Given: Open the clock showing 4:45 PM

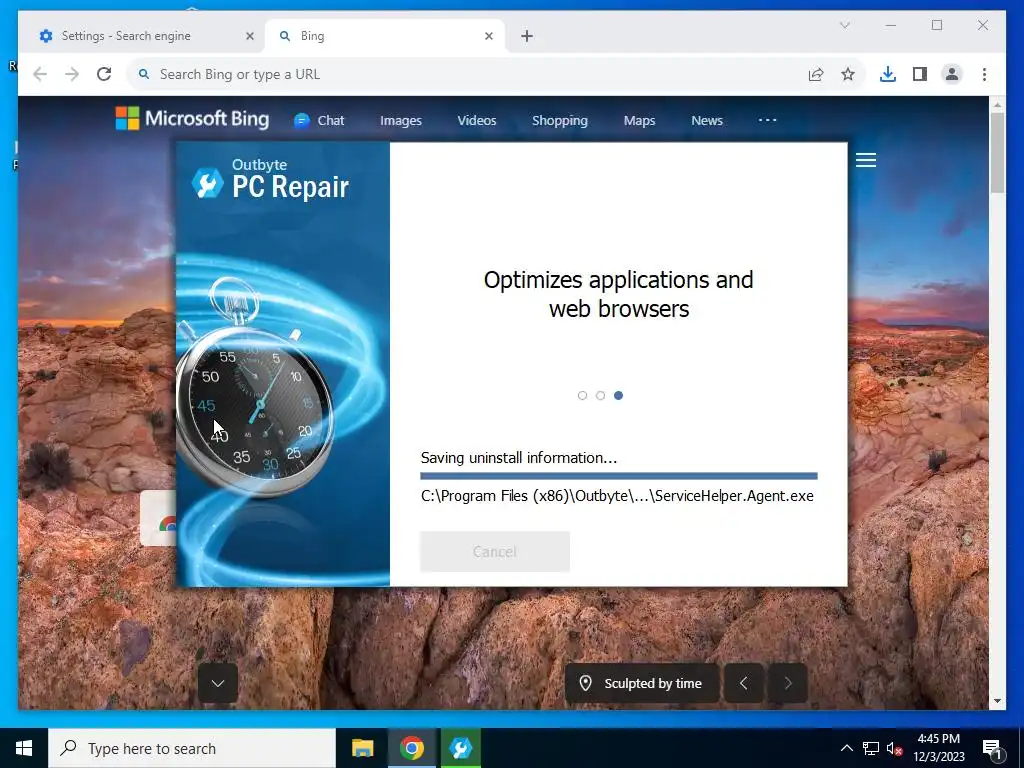Looking at the screenshot, I should point(938,748).
